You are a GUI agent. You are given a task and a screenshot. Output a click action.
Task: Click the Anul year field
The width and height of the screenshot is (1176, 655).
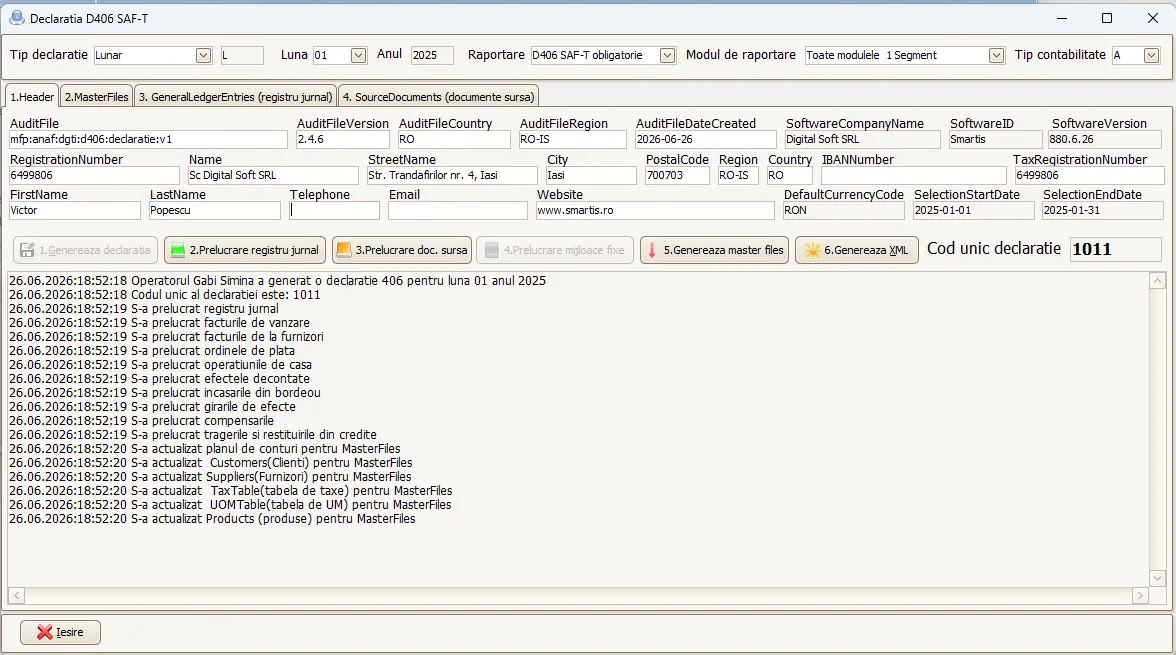(432, 56)
